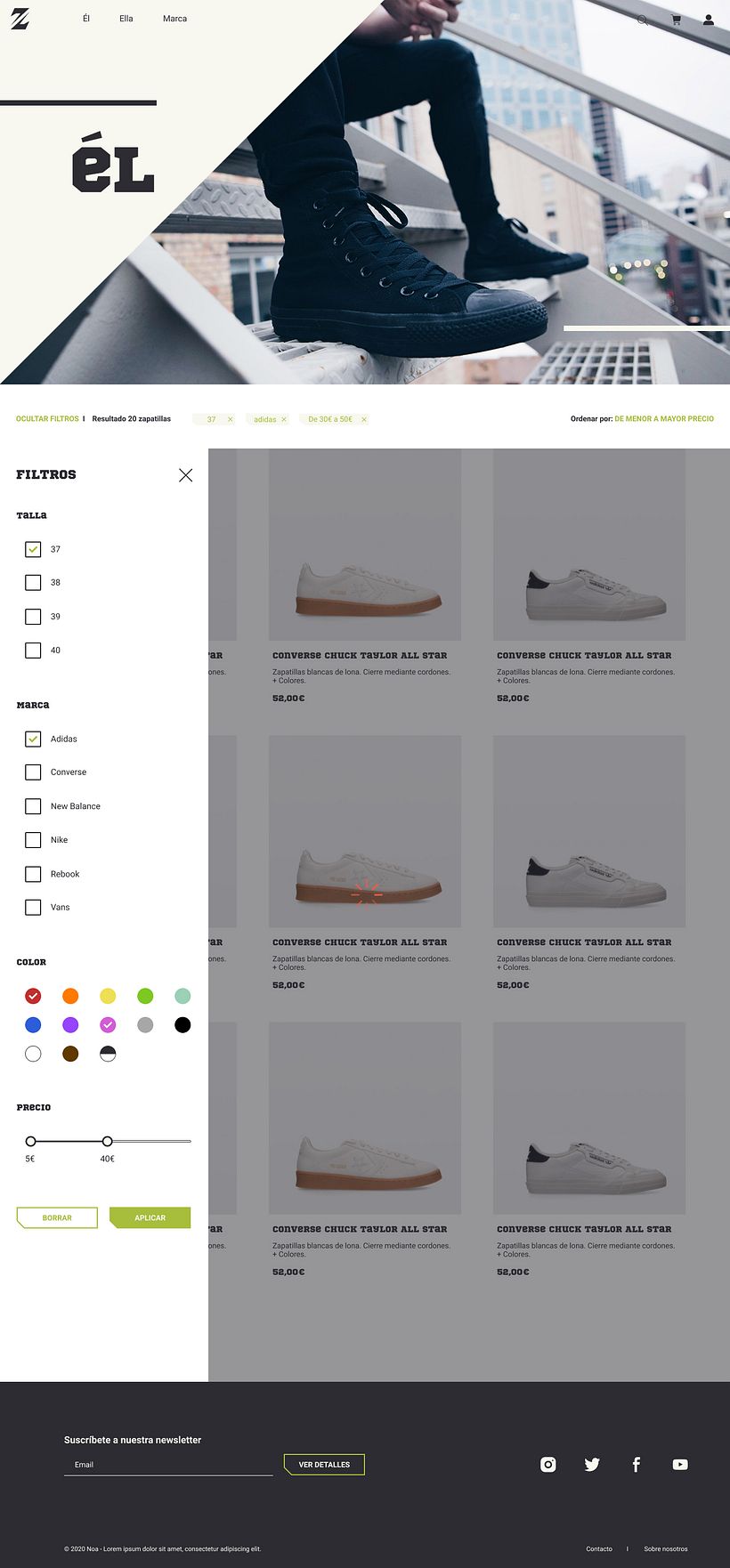Check the Vans brand checkbox
This screenshot has height=1568, width=730.
coord(33,908)
